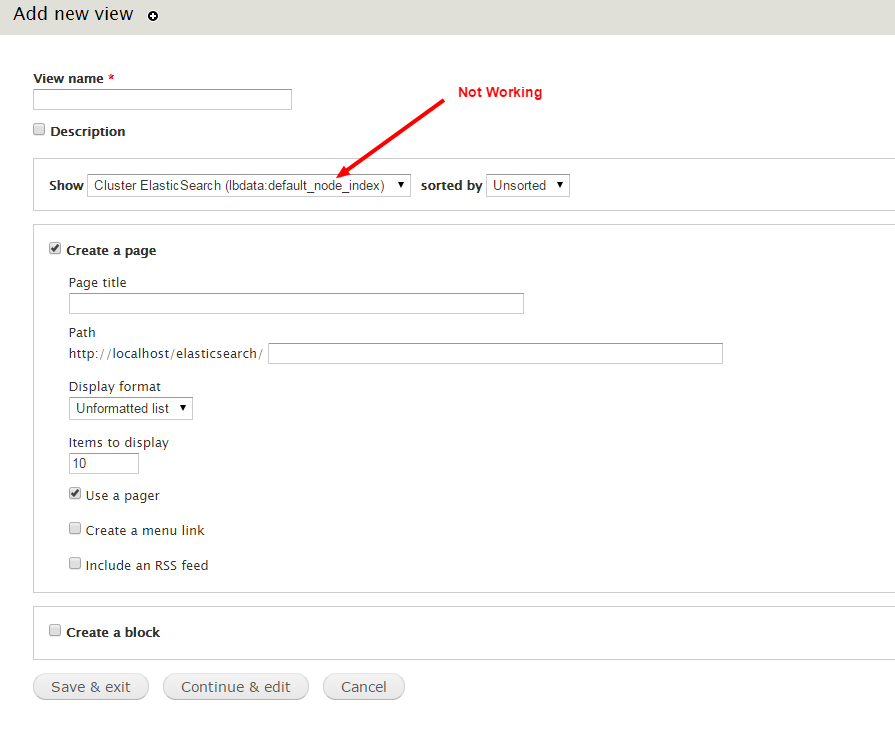Screen dimensions: 895x734
Task: Open the Show Cluster ElasticSearch dropdown
Action: pos(248,185)
